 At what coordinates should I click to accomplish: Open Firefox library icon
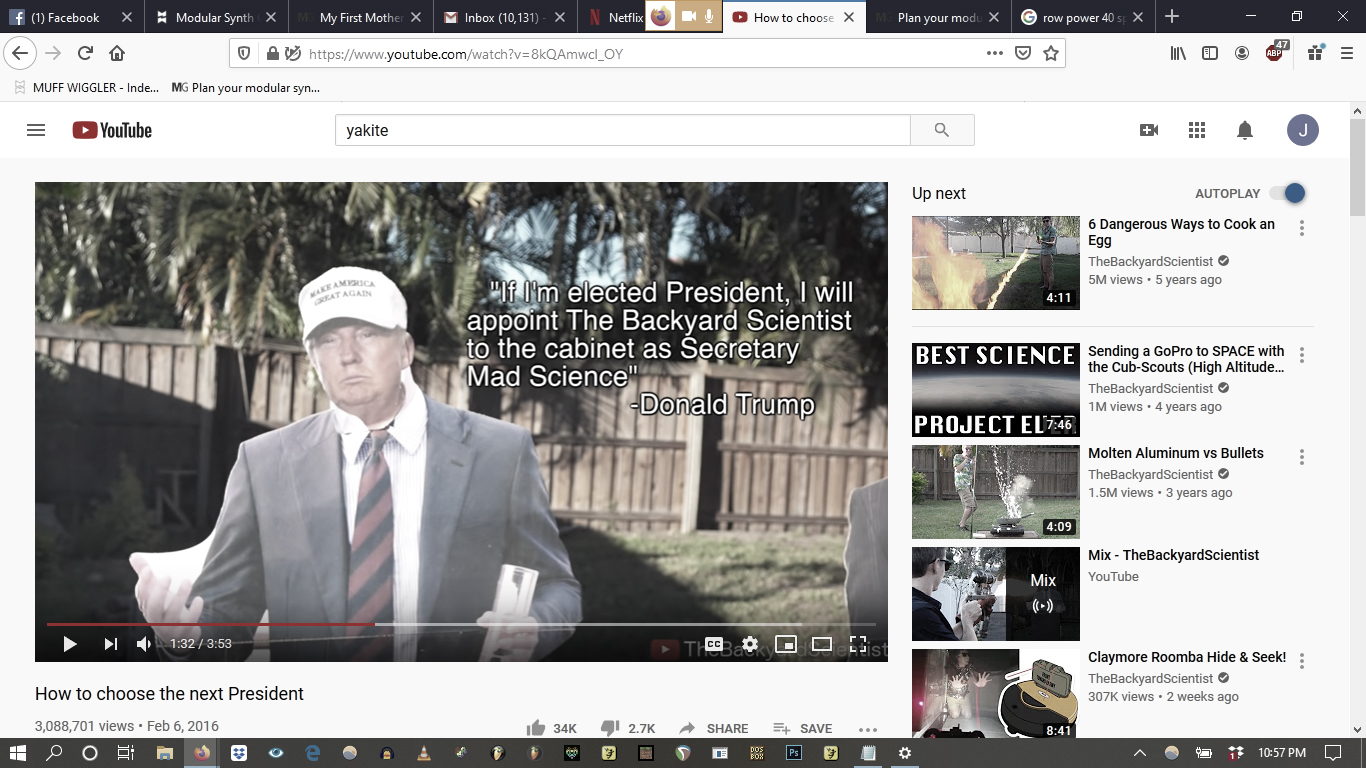coord(1178,54)
